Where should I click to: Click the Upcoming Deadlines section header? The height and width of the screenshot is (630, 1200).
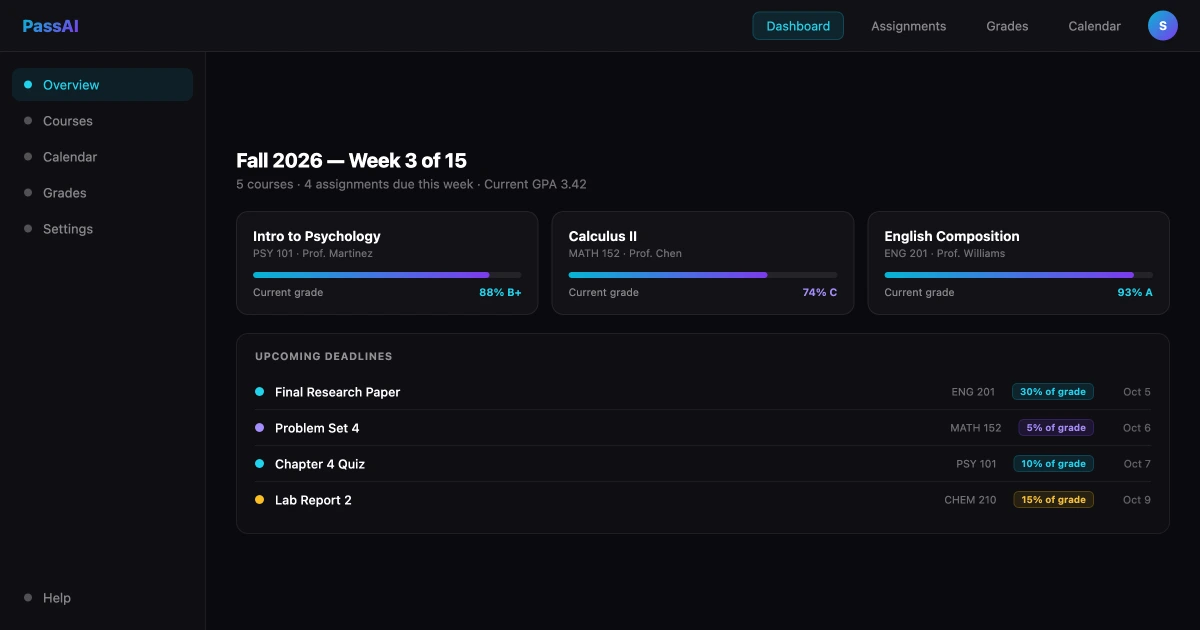coord(324,356)
